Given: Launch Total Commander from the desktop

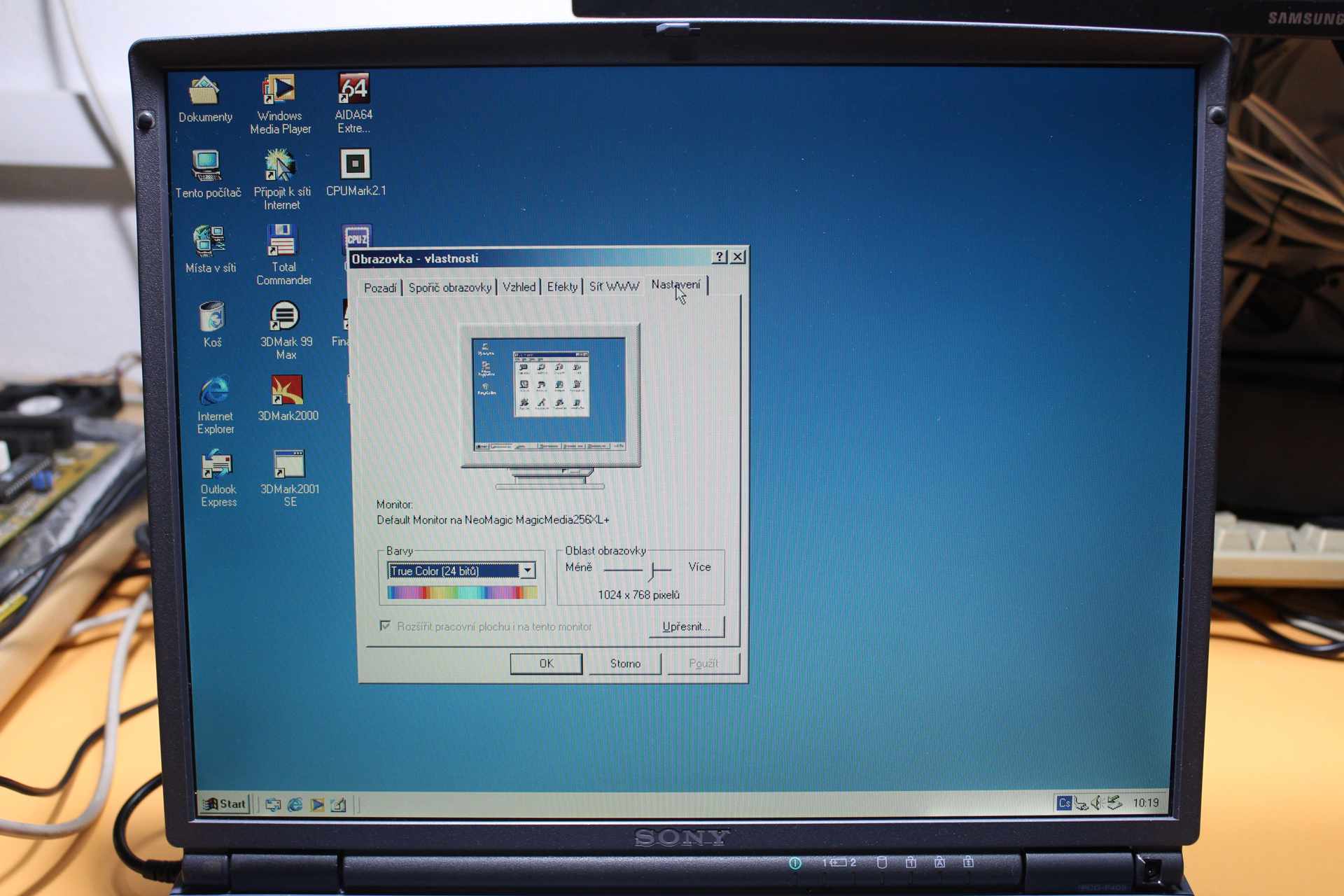Looking at the screenshot, I should 283,255.
